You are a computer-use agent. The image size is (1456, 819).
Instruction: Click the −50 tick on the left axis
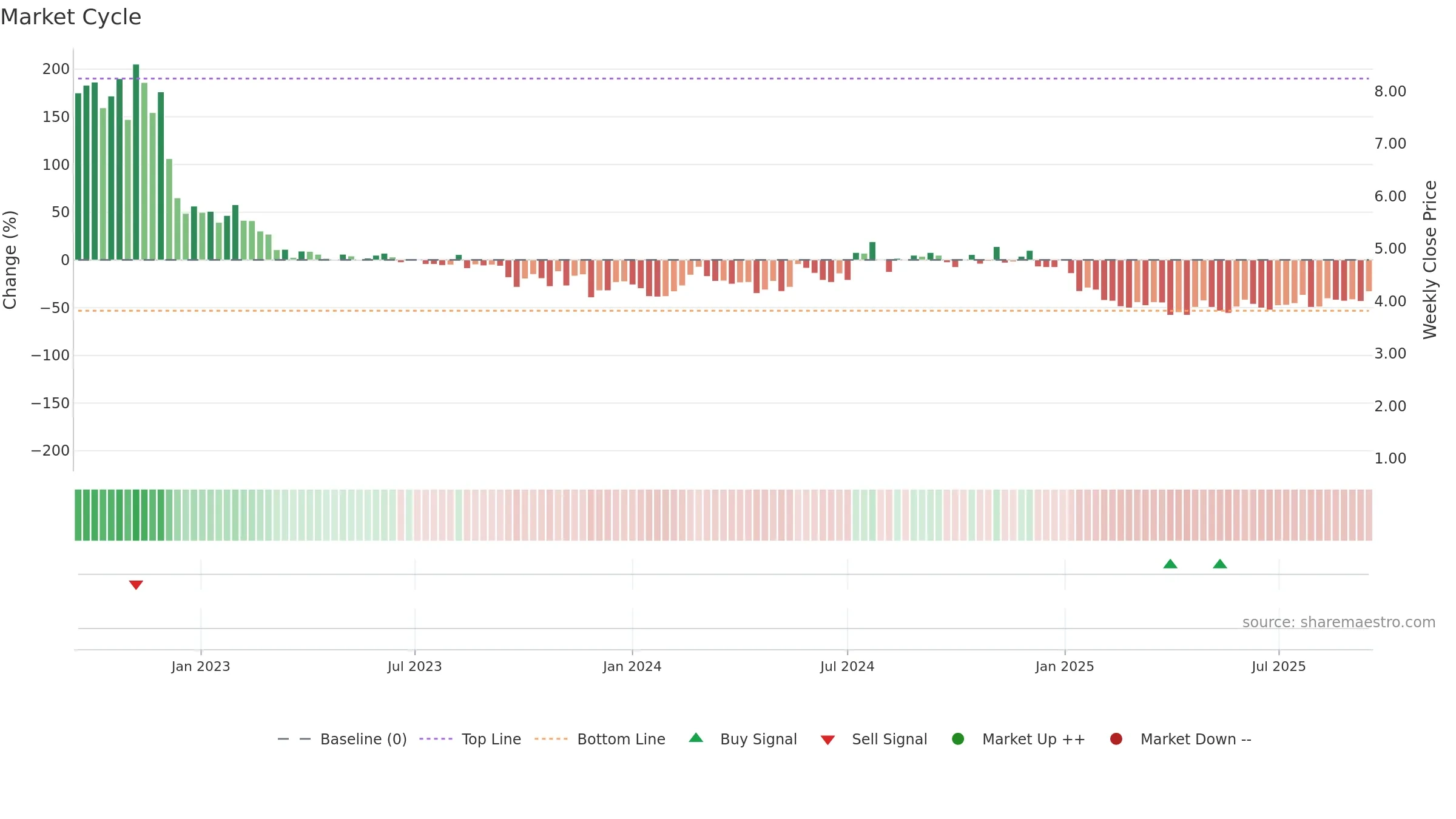[55, 308]
